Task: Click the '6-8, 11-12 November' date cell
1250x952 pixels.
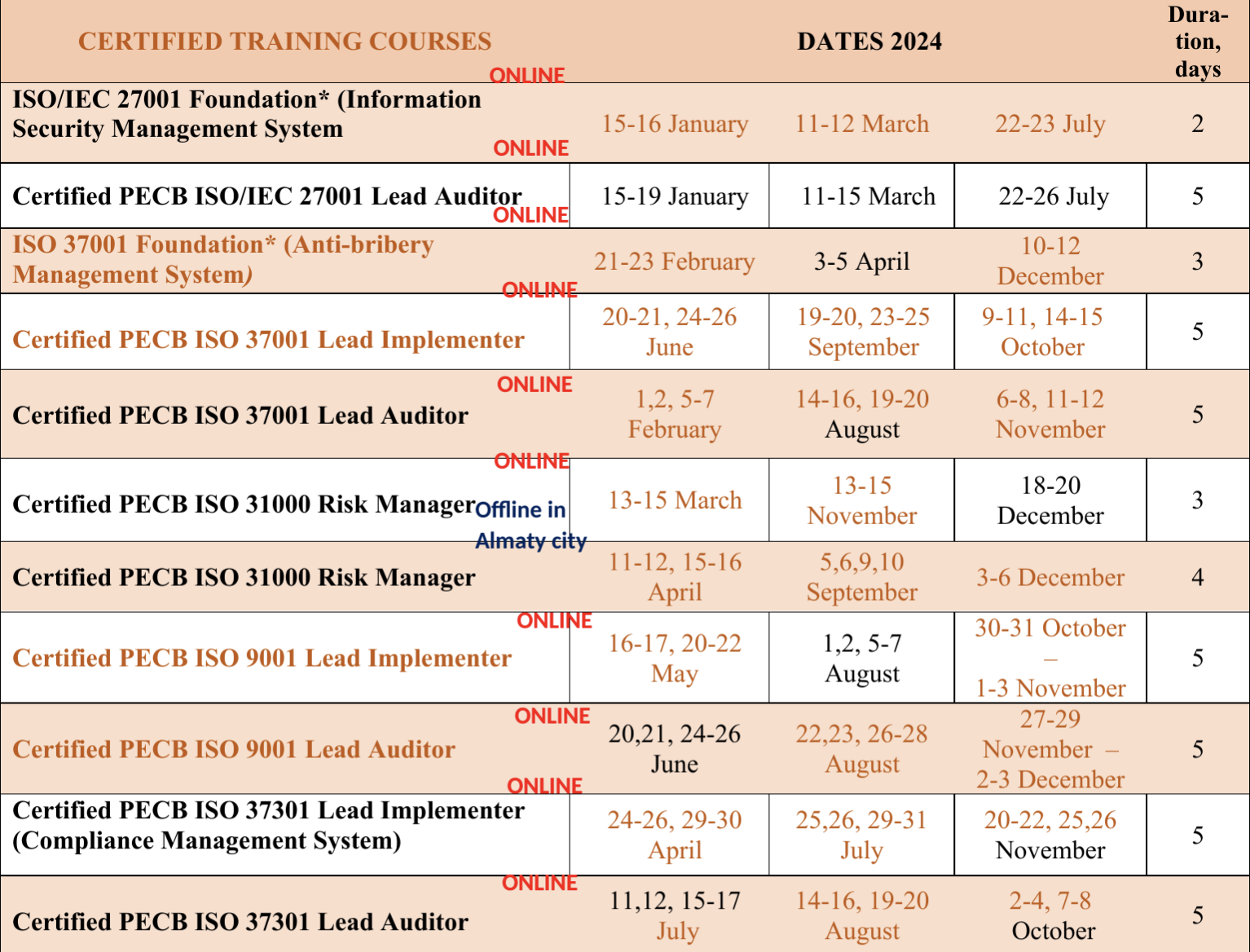Action: pos(1050,414)
